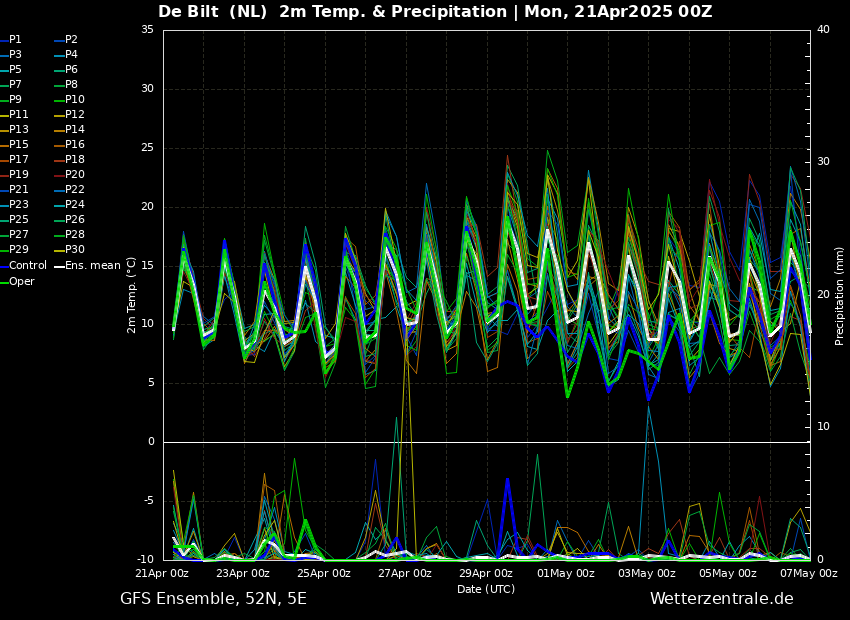Select the P20 legend entry
The image size is (850, 620).
[74, 175]
